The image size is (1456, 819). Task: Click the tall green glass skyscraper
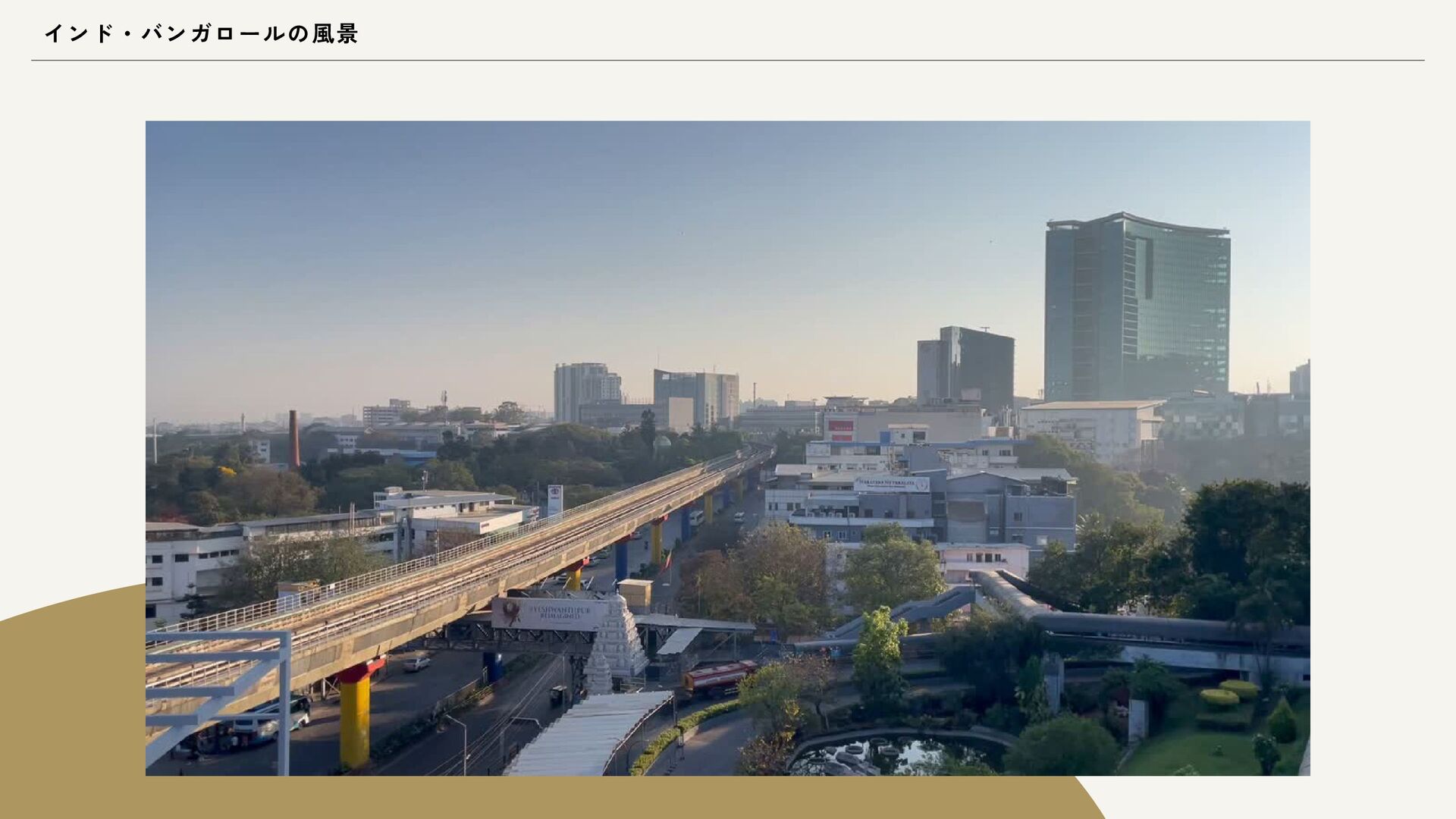[x=1136, y=307]
